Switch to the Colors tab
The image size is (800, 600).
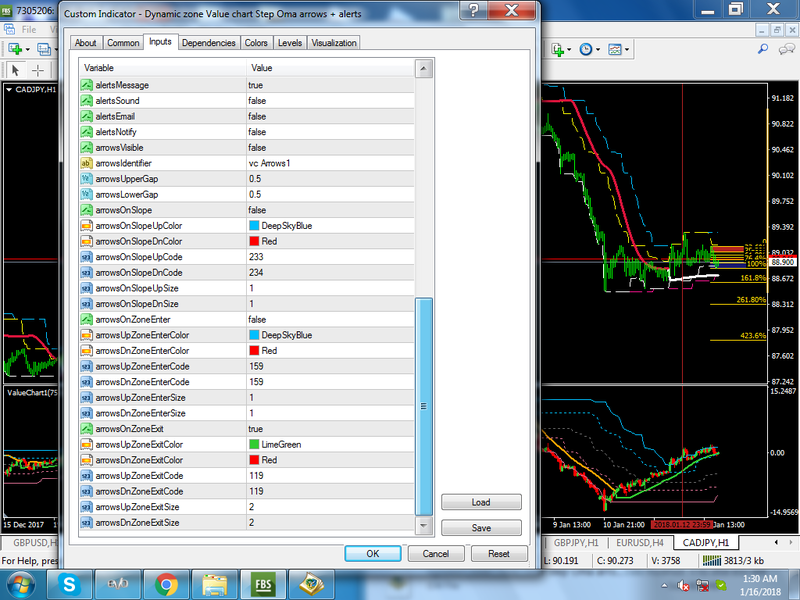tap(256, 43)
